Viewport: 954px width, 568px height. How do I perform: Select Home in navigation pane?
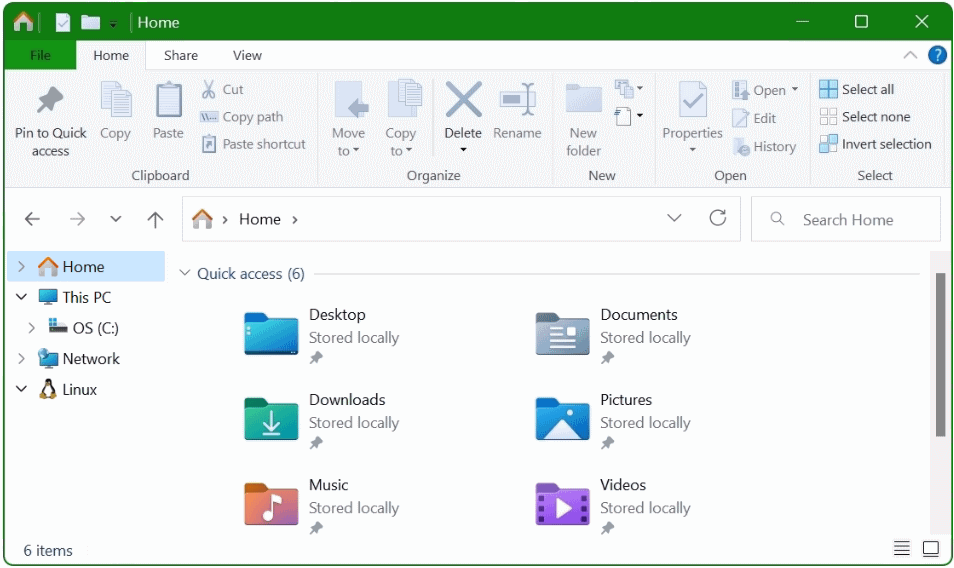click(x=86, y=266)
